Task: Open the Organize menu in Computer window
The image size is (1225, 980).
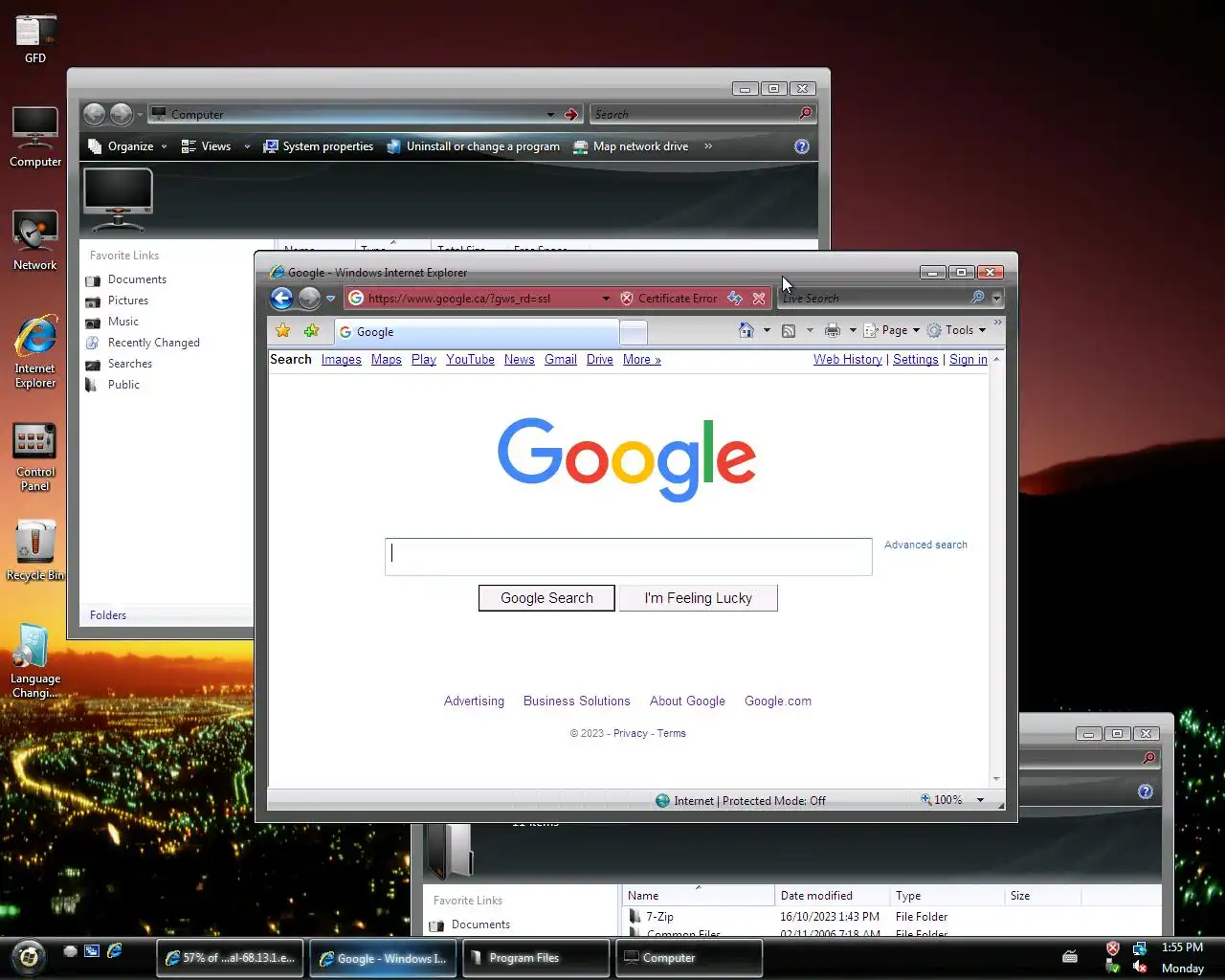Action: pos(127,146)
